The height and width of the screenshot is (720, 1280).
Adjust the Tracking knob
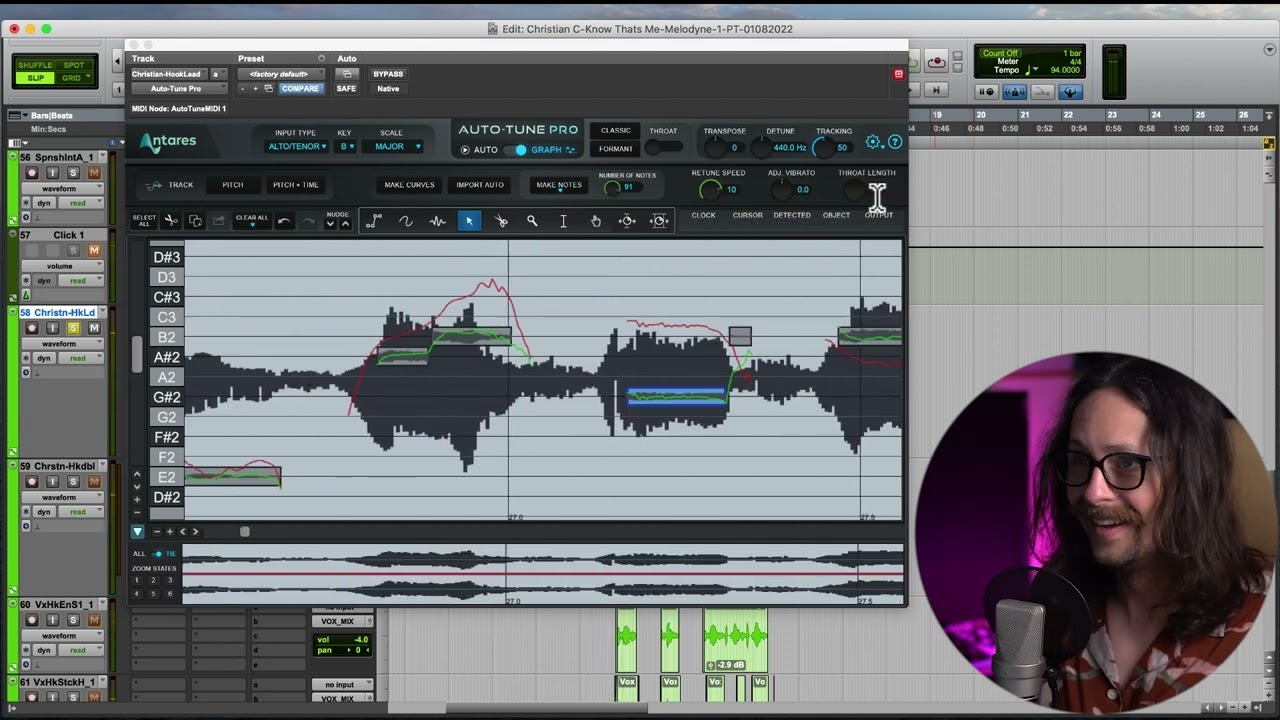(x=823, y=147)
